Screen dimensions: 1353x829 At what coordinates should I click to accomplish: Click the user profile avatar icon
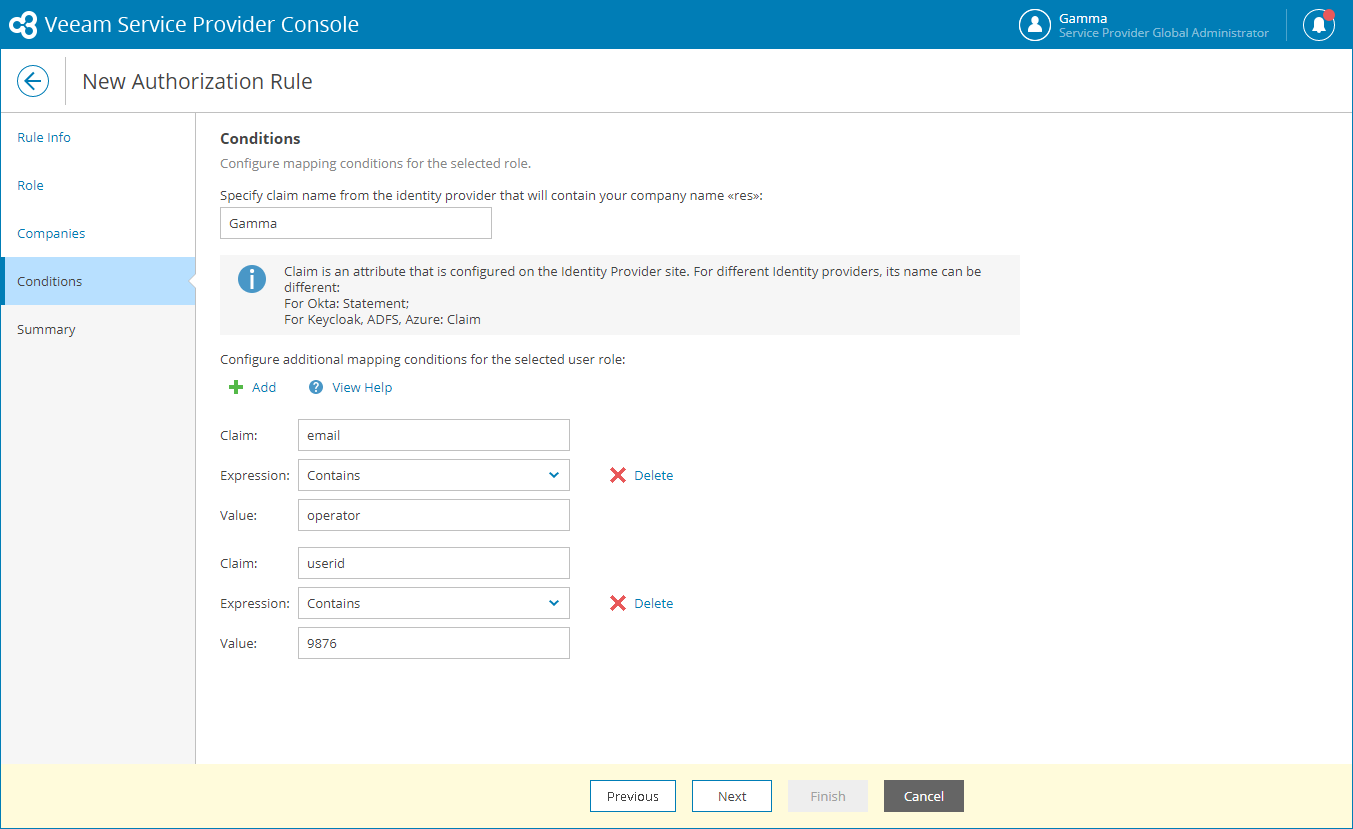point(1034,25)
